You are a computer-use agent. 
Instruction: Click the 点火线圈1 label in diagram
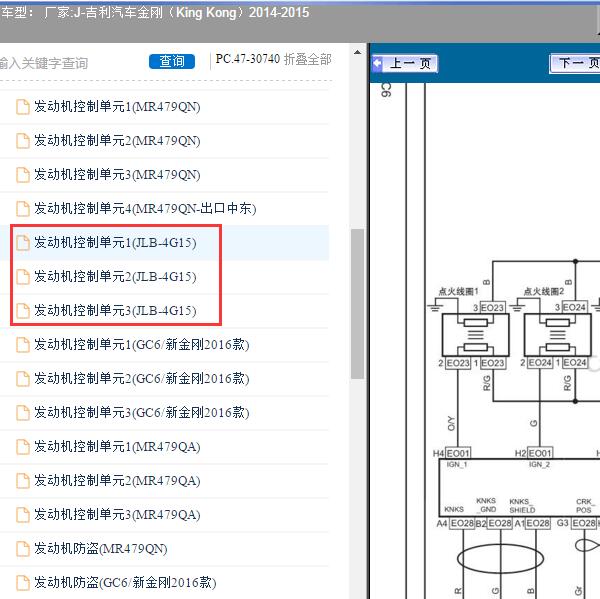click(458, 292)
